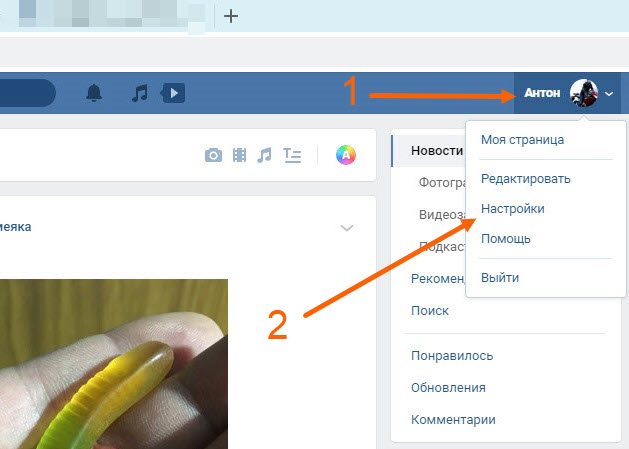Log out with Выйти

tap(500, 278)
